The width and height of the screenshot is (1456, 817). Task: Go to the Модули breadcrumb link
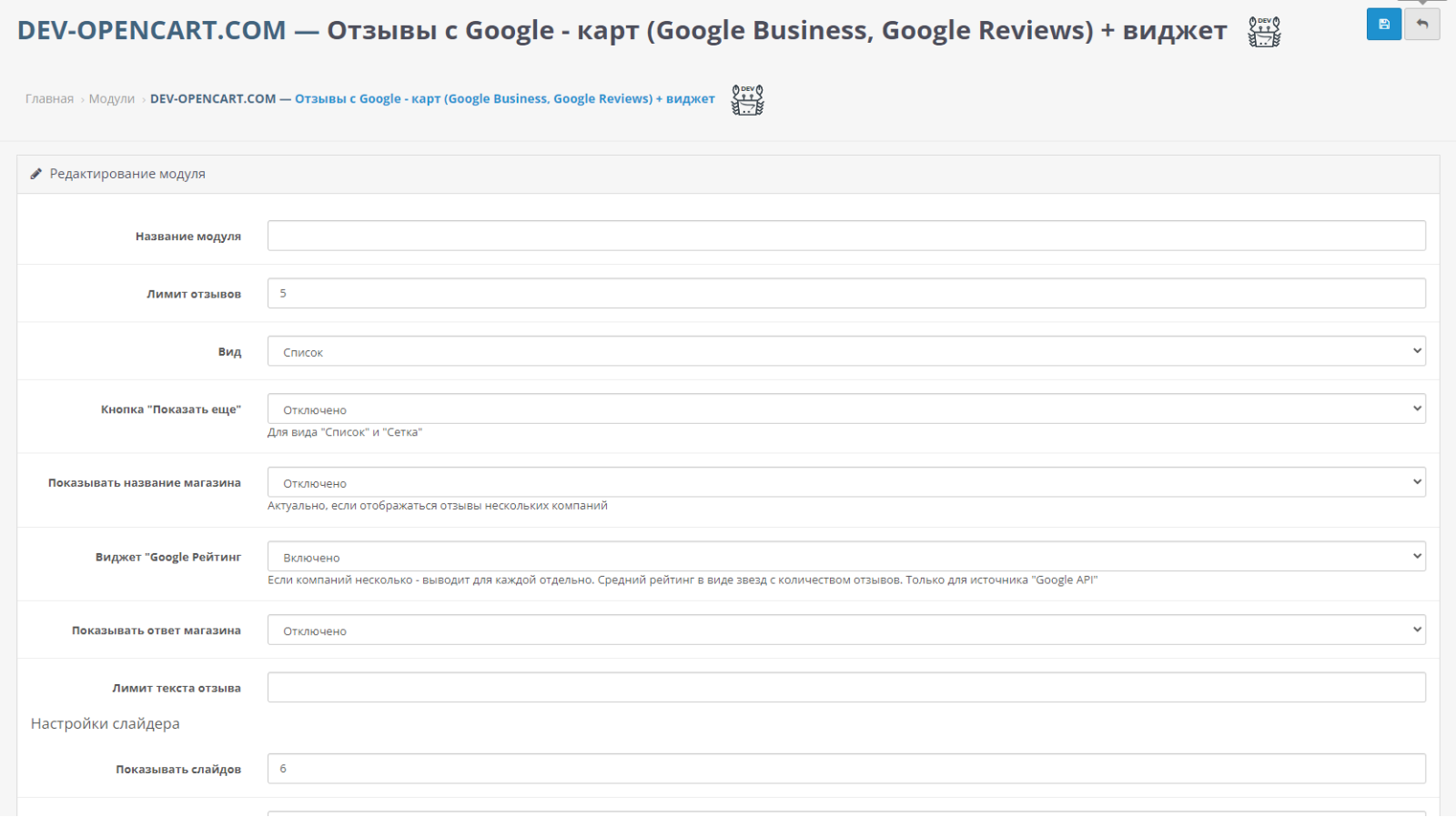112,99
